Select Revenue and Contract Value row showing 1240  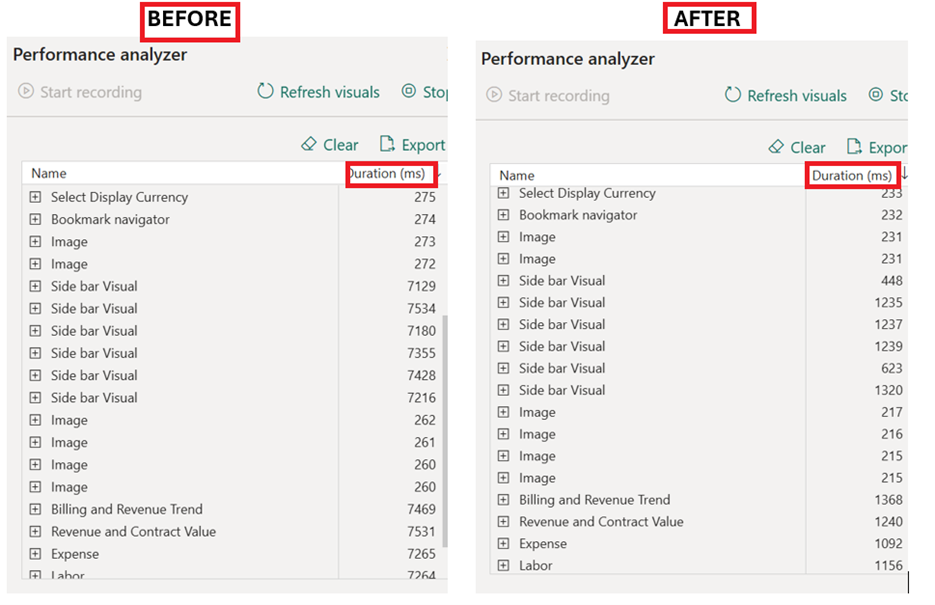(601, 522)
